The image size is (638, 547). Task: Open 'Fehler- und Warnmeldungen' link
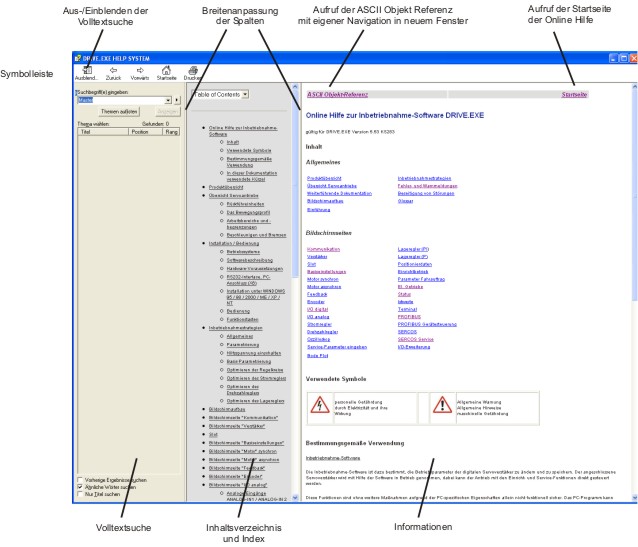coord(427,186)
